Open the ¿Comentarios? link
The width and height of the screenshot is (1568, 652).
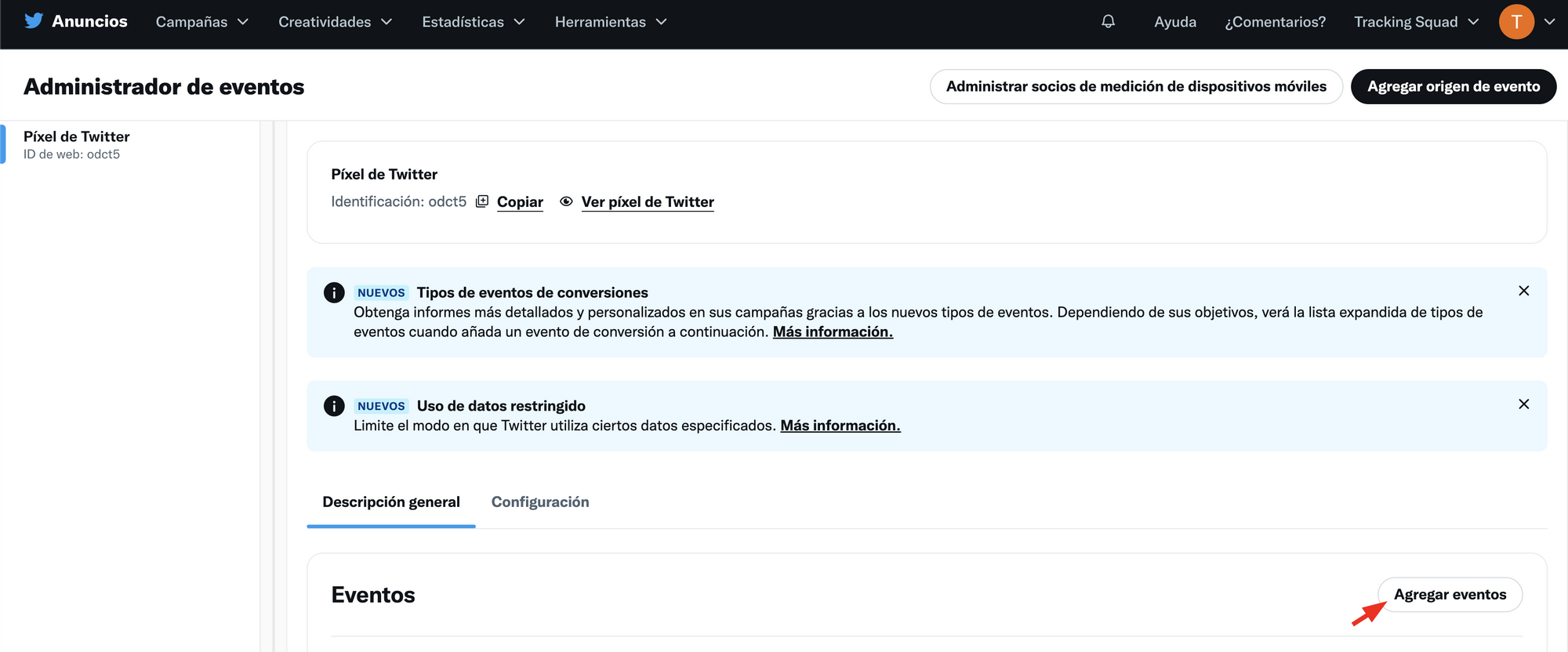tap(1276, 22)
